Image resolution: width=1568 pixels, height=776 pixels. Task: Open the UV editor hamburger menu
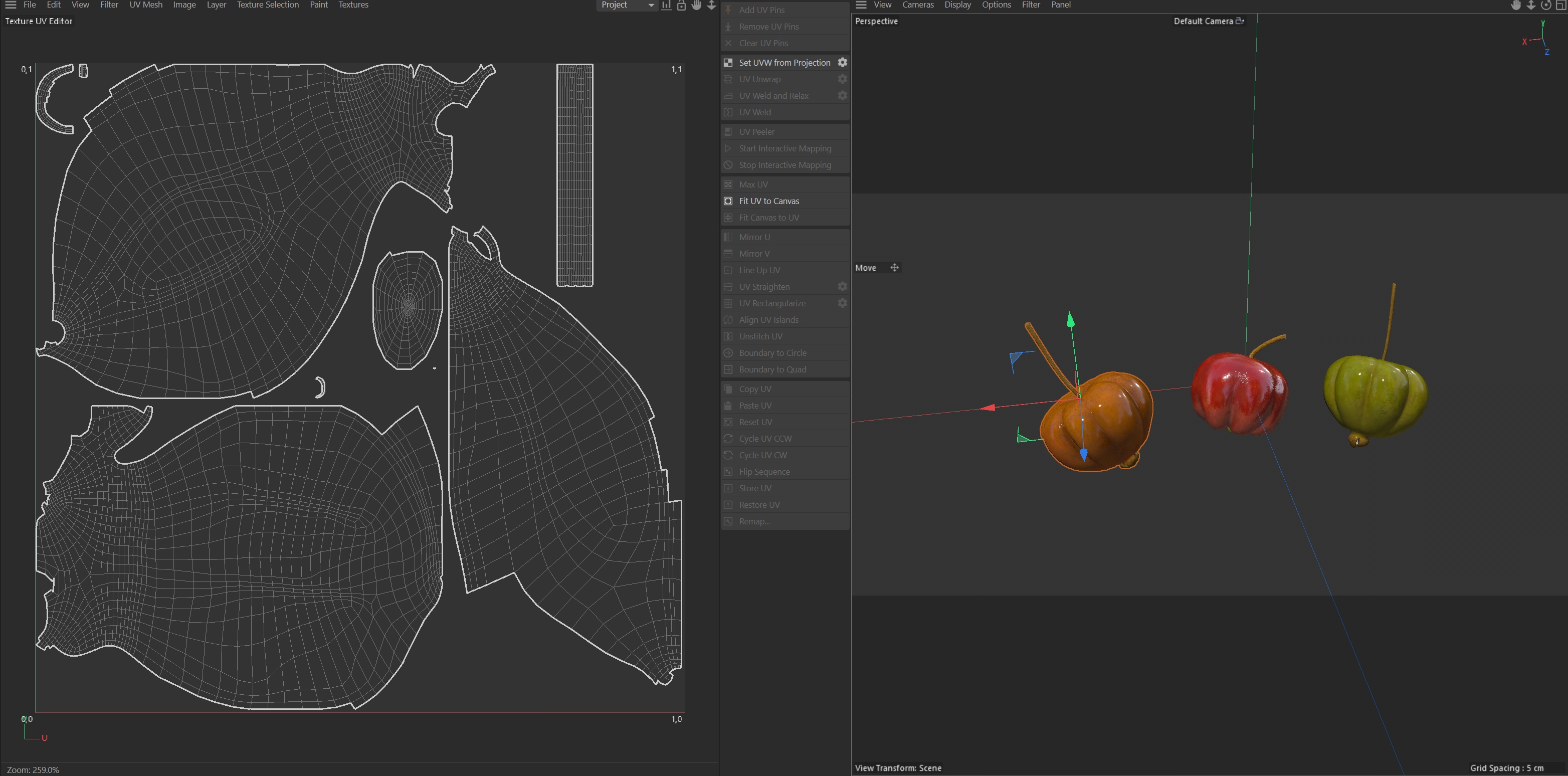(11, 5)
